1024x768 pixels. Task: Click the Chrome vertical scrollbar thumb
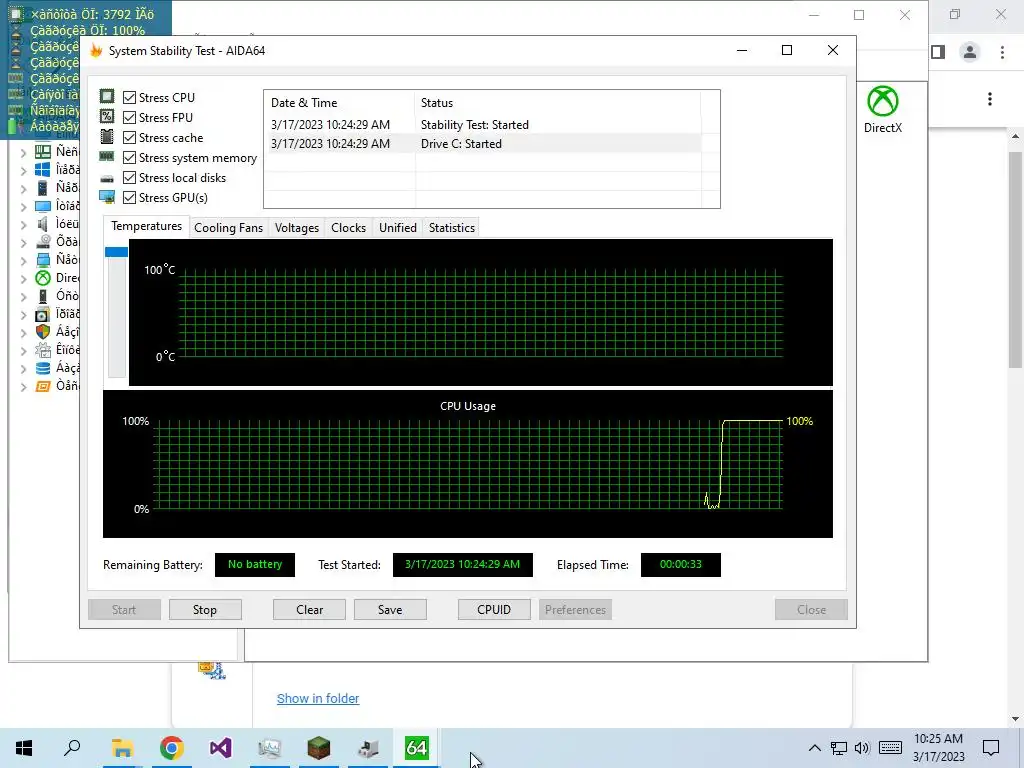point(1015,259)
